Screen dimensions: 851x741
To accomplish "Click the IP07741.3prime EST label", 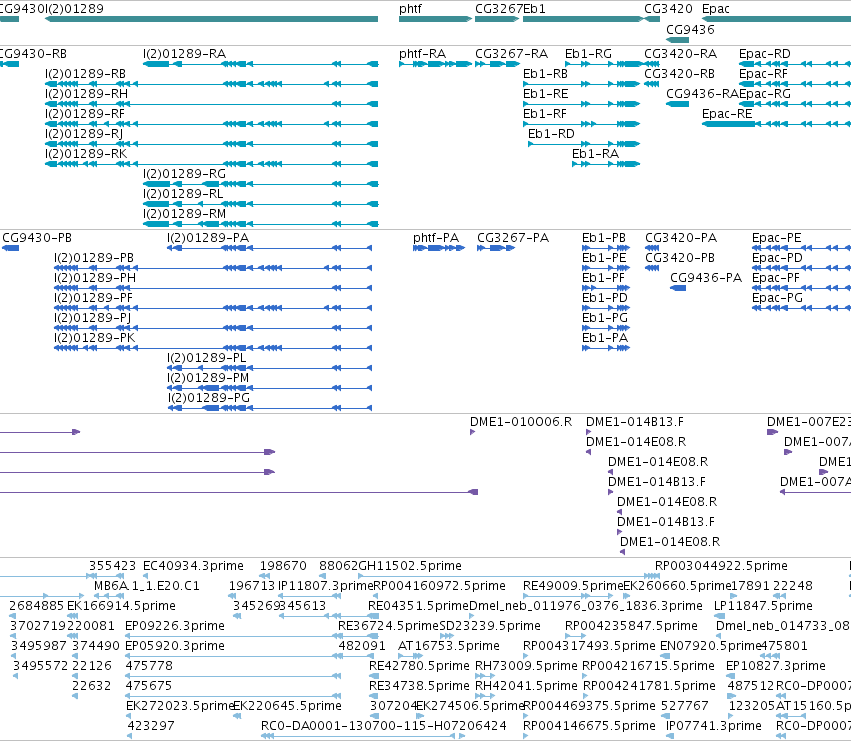I will pyautogui.click(x=714, y=726).
